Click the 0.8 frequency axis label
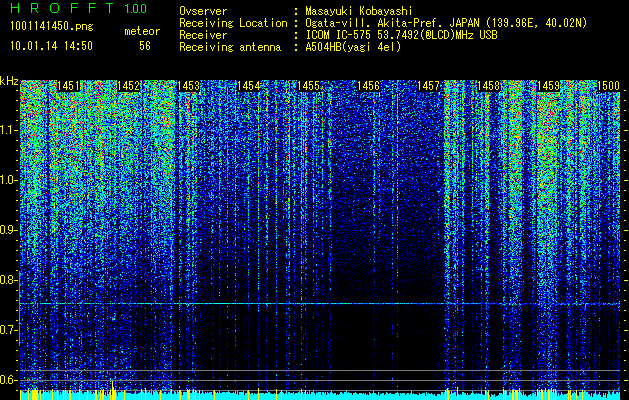The height and width of the screenshot is (400, 629). click(x=9, y=280)
